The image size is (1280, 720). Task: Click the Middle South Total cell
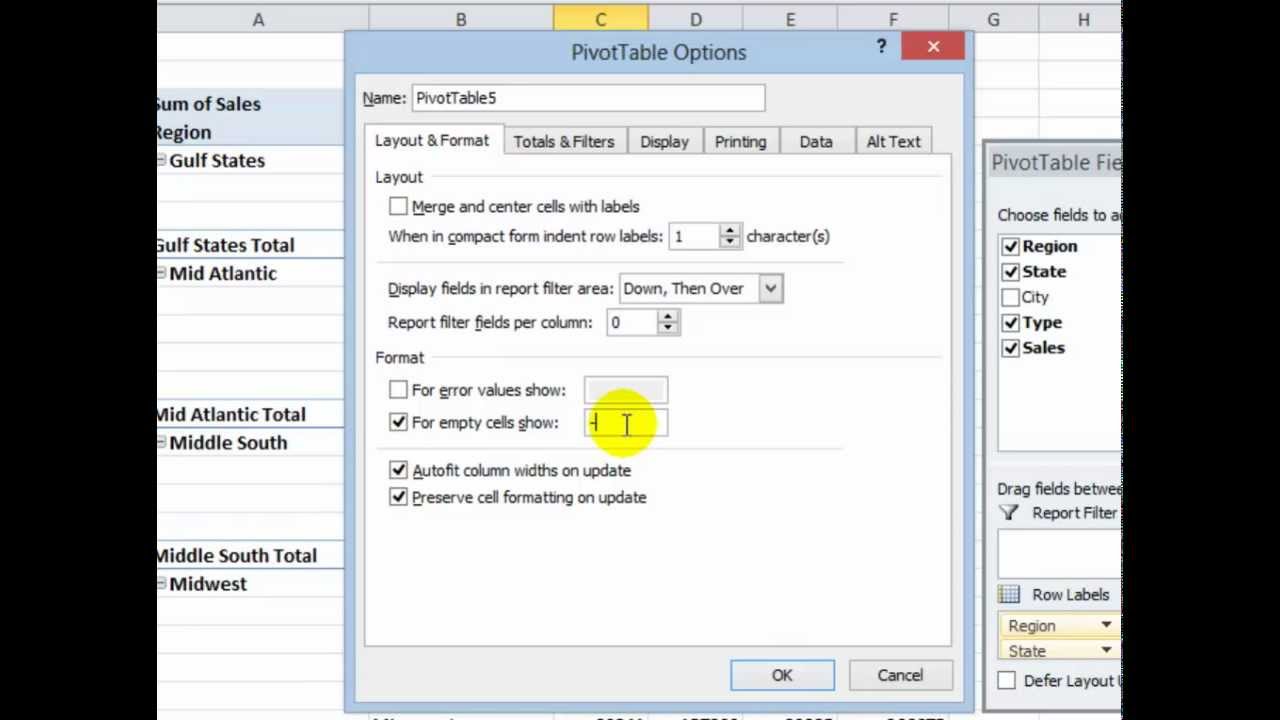[250, 555]
